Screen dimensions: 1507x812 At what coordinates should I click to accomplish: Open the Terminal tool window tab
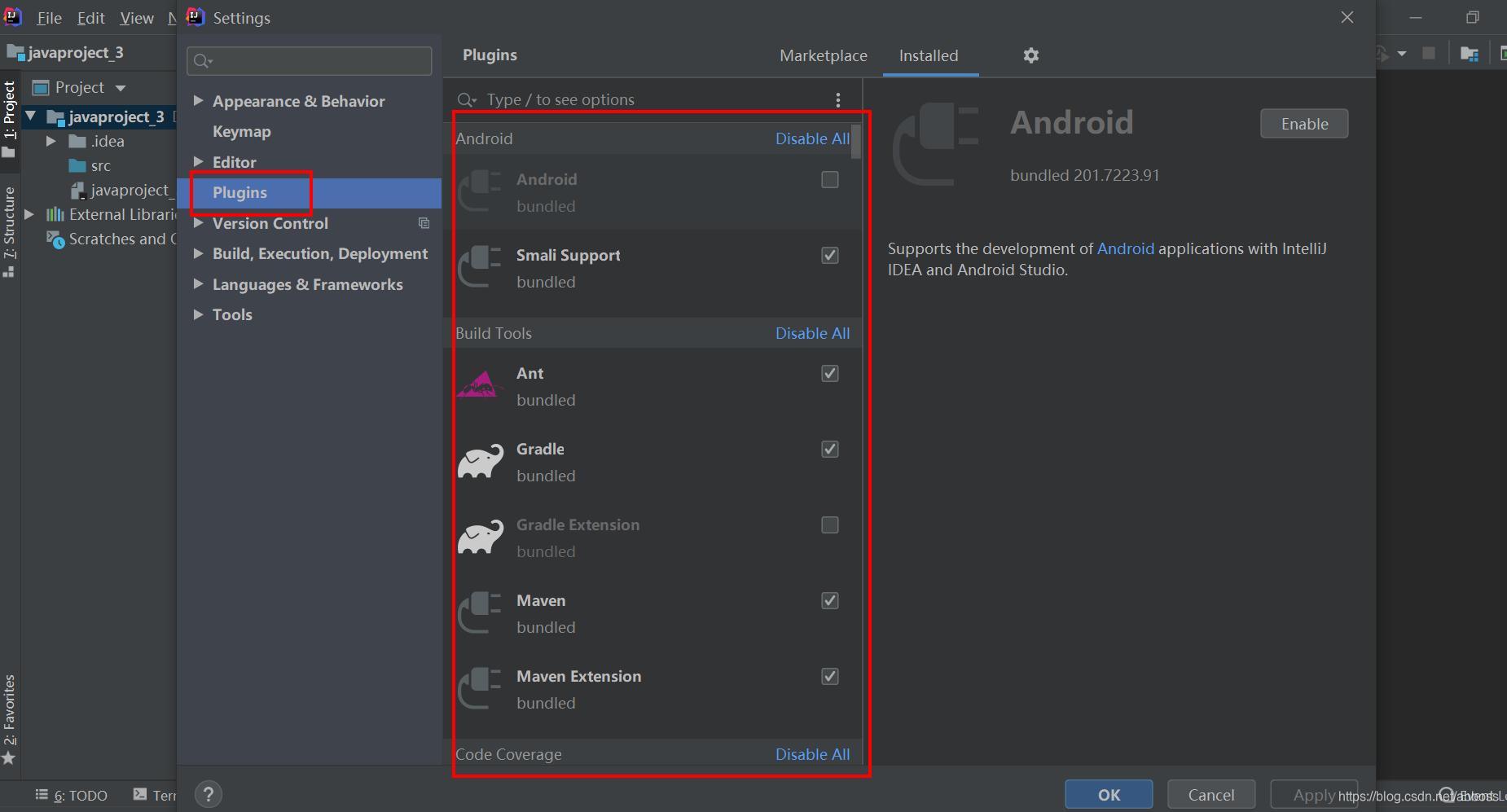155,795
